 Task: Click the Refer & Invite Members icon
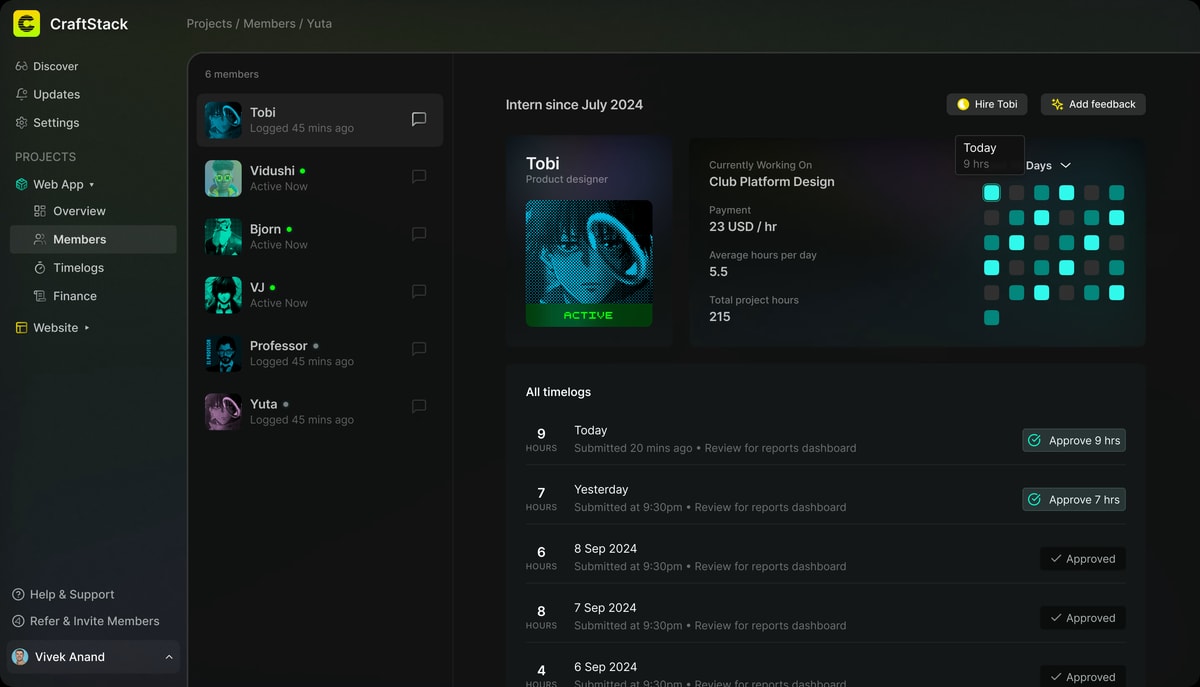[x=18, y=621]
